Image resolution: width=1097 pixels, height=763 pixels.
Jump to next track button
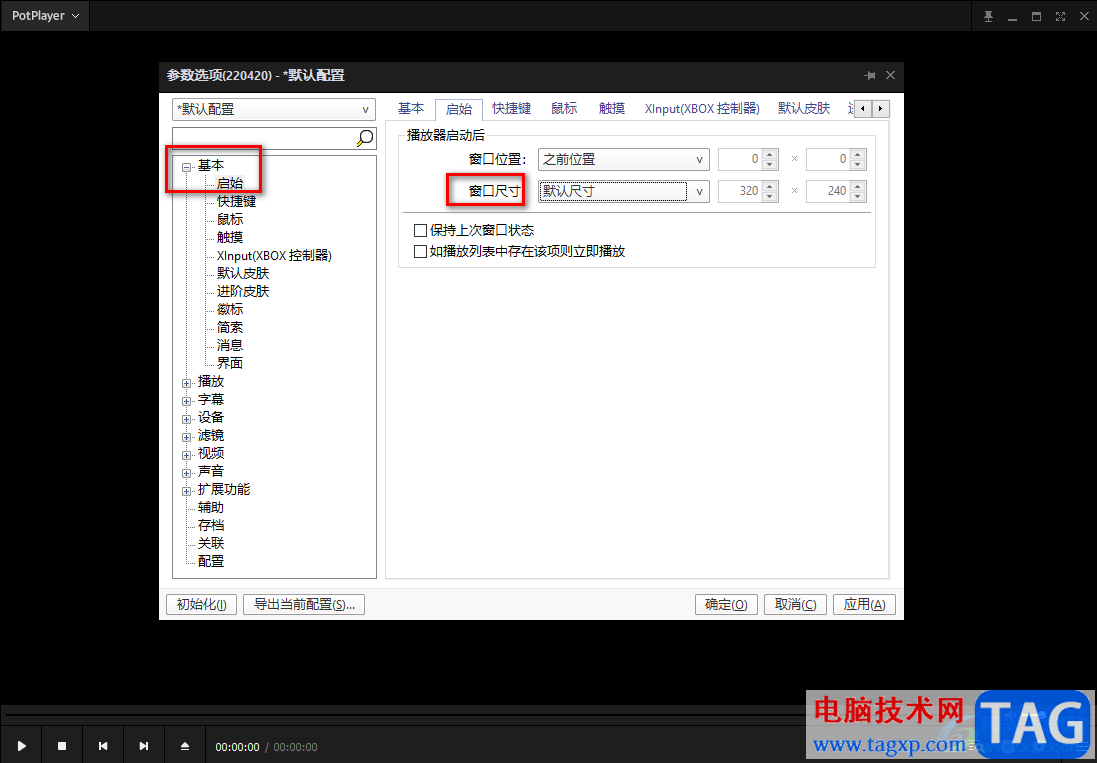pos(143,746)
